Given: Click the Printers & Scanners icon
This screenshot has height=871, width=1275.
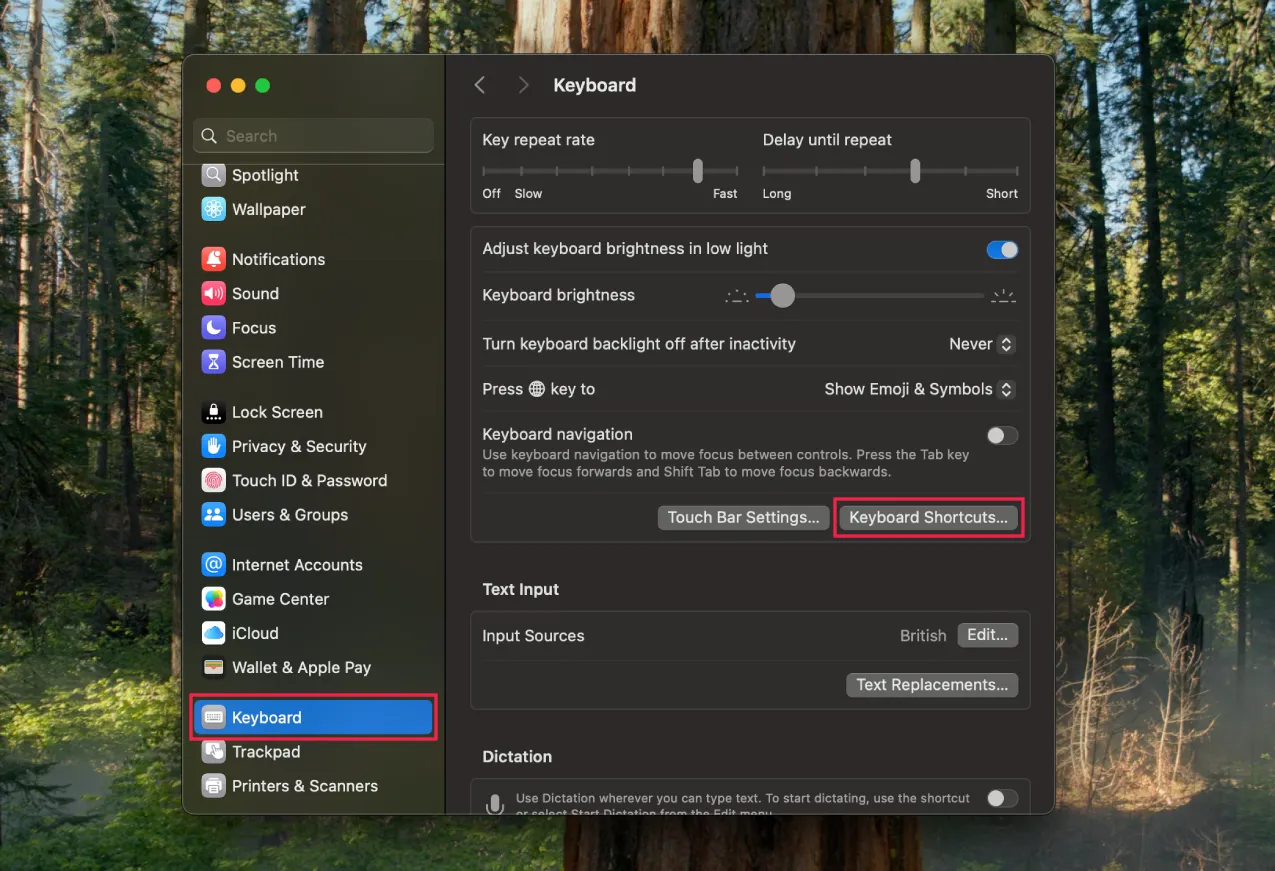Looking at the screenshot, I should point(213,785).
